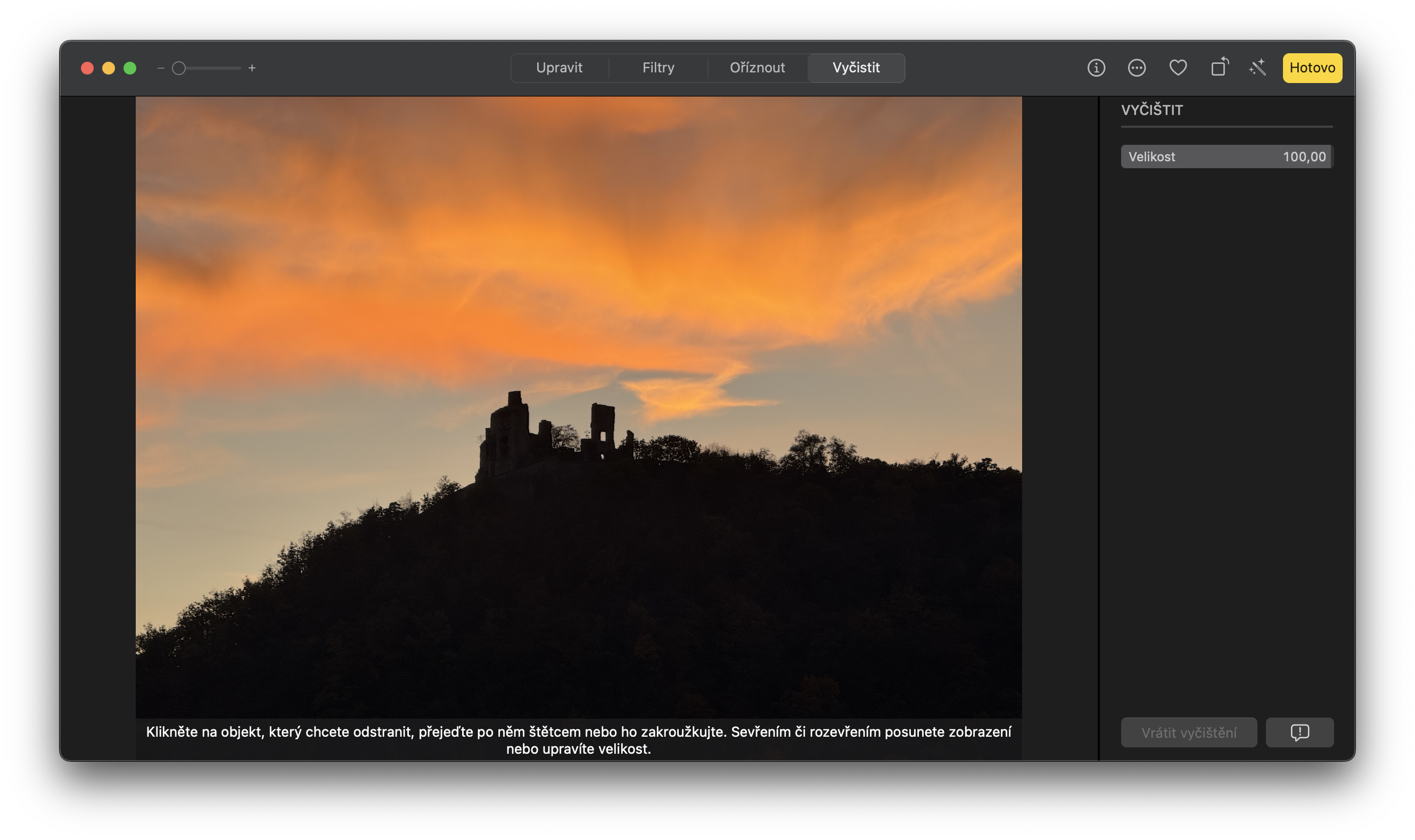Viewport: 1415px width, 840px height.
Task: Zoom in with the plus icon
Action: pyautogui.click(x=252, y=68)
